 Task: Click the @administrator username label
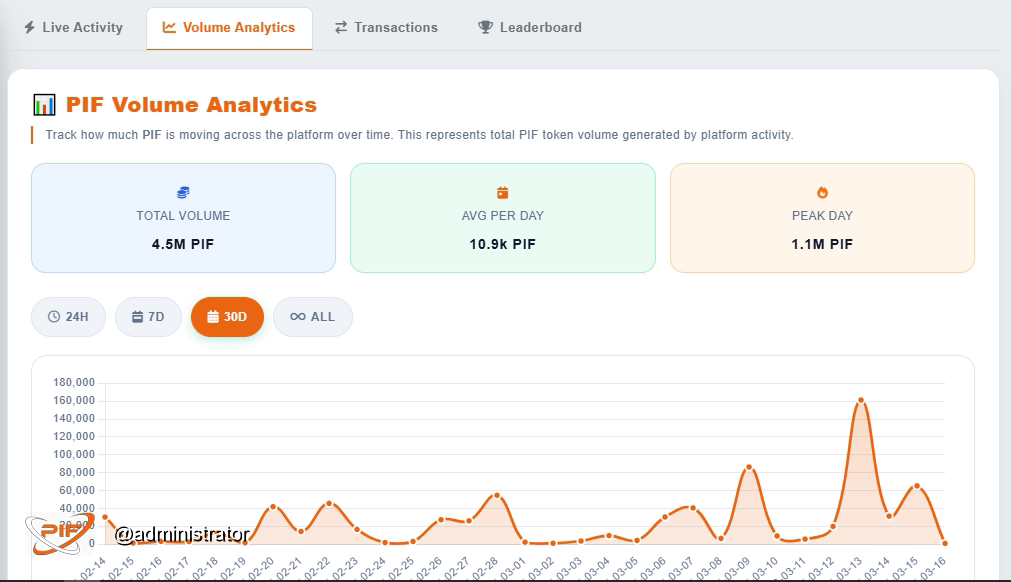(182, 534)
